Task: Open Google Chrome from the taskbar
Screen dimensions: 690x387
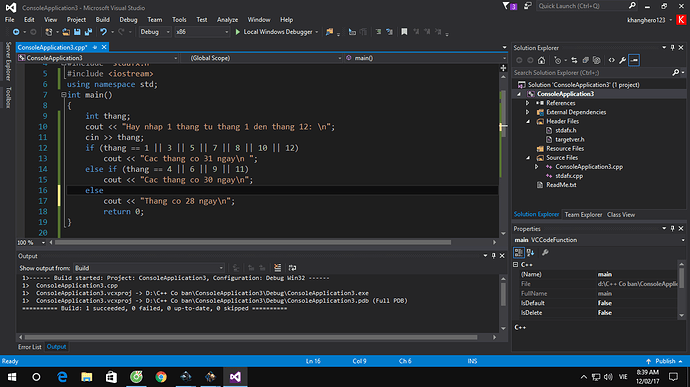Action: [x=161, y=377]
